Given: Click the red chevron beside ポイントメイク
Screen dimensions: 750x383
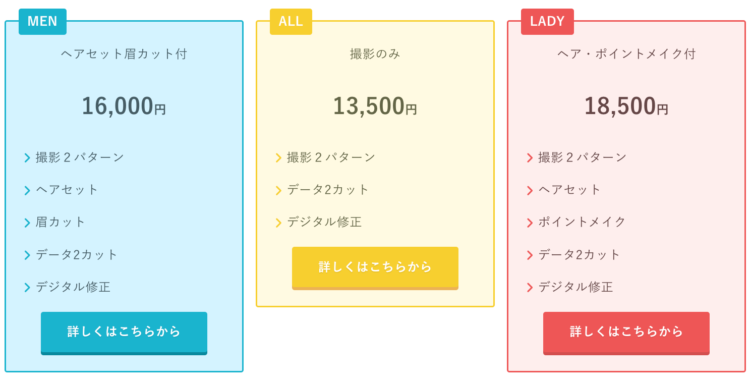Looking at the screenshot, I should (529, 223).
